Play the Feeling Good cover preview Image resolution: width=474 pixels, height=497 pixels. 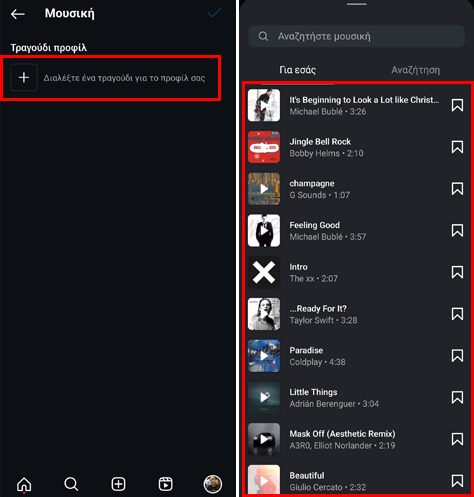click(264, 230)
